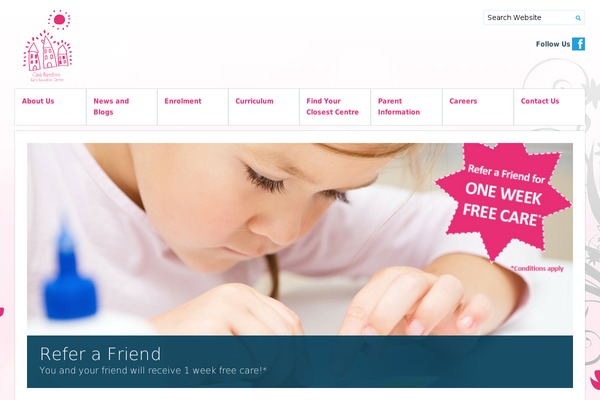Viewport: 600px width, 400px height.
Task: Click the dark blue slide caption bar
Action: [x=300, y=362]
